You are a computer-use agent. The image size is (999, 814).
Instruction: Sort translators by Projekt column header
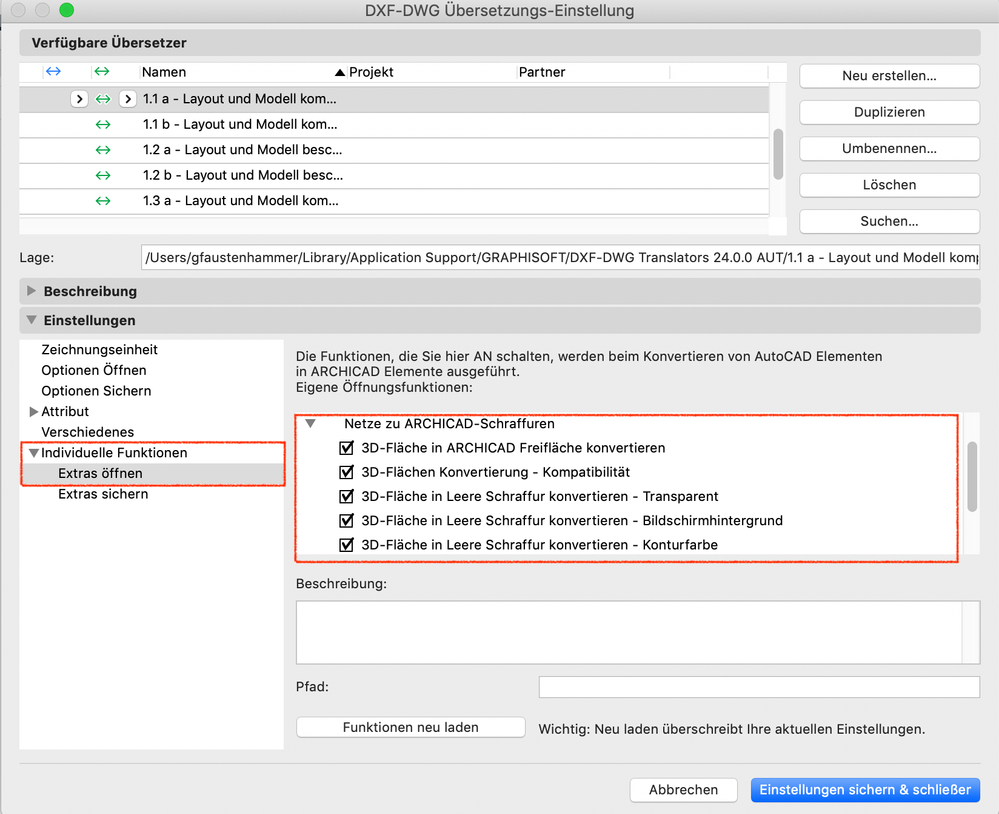click(x=371, y=72)
